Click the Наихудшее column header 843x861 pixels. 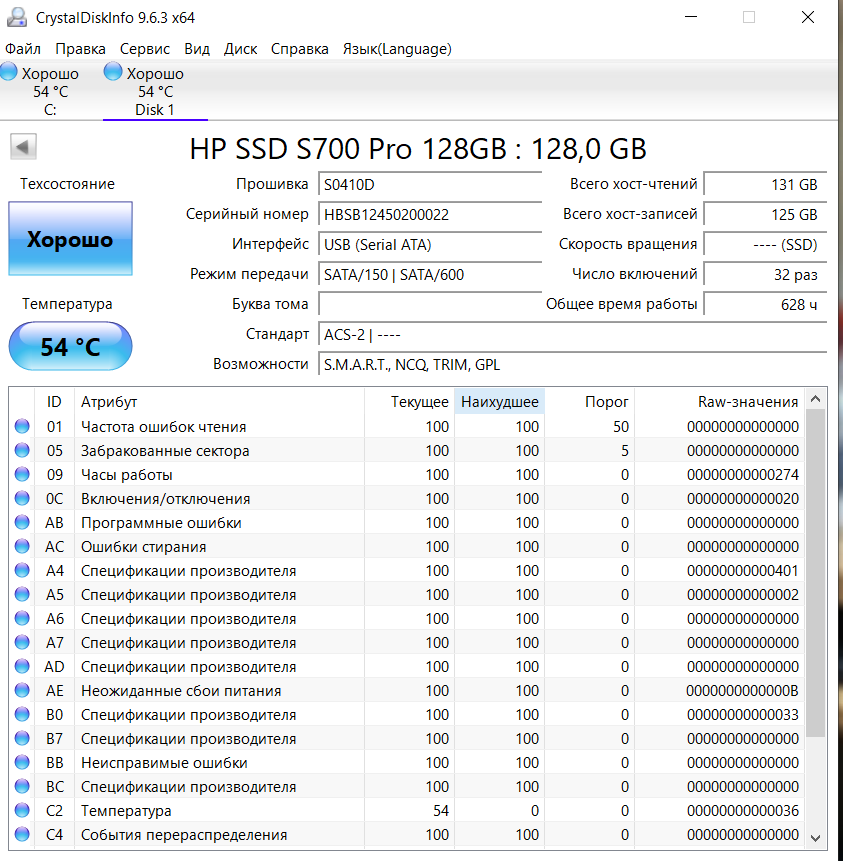500,402
